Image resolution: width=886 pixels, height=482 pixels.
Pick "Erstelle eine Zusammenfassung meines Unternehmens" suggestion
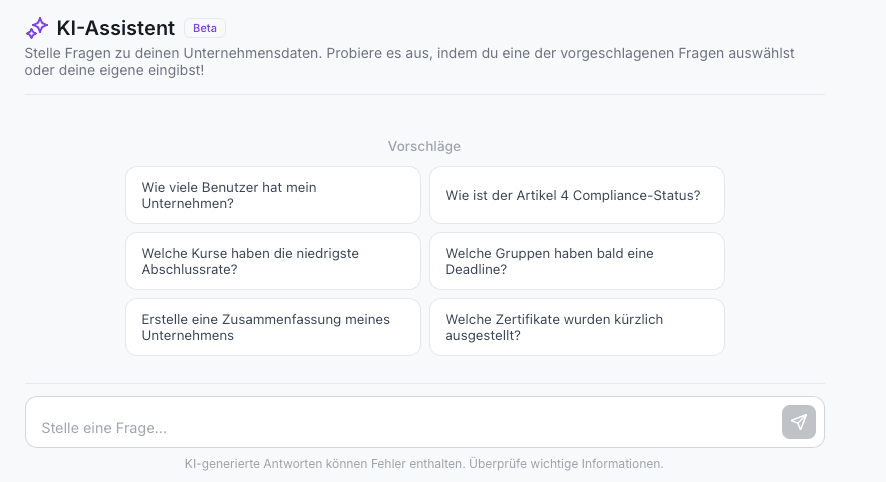click(273, 327)
